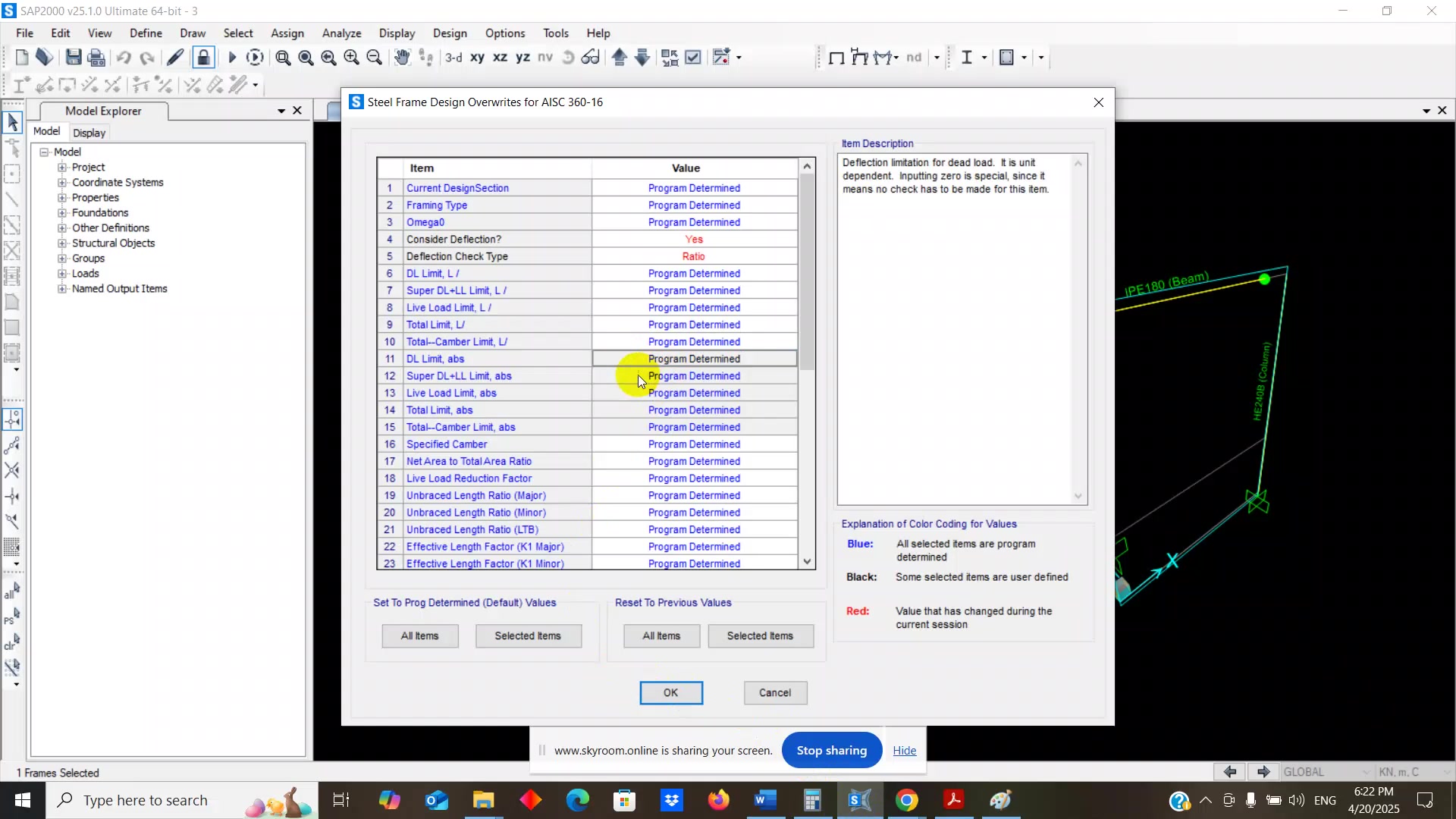
Task: Switch to the Display tab in Model Explorer
Action: pos(89,133)
